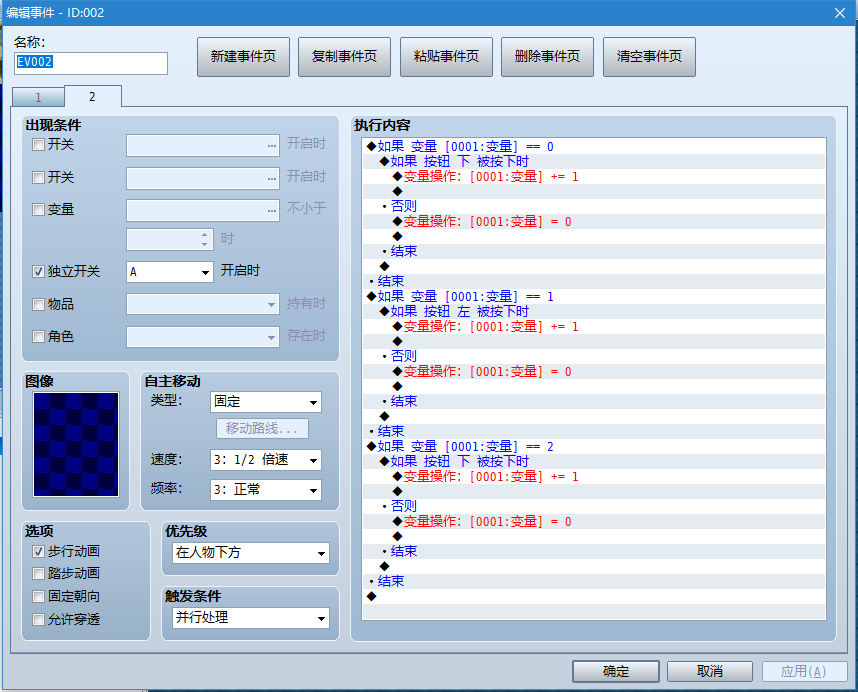The width and height of the screenshot is (858, 692).
Task: Uncheck the 独立开关 condition checkbox
Action: (x=38, y=271)
